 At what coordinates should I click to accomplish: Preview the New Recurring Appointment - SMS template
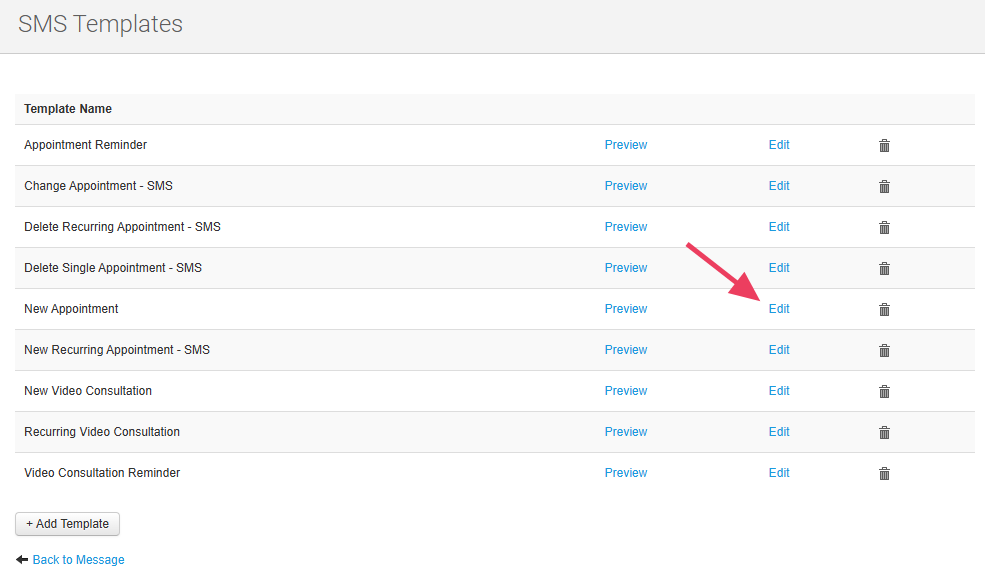[x=626, y=350]
